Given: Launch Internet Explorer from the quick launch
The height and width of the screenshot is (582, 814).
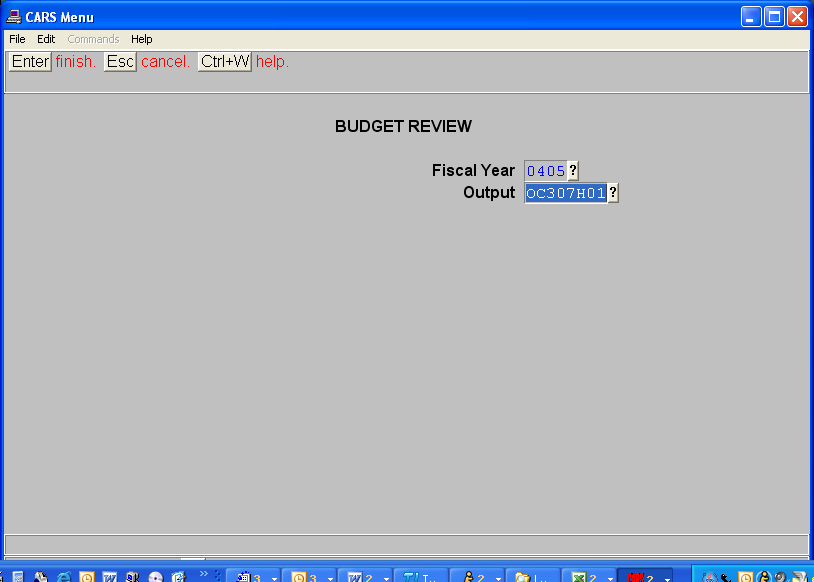Looking at the screenshot, I should 64,577.
